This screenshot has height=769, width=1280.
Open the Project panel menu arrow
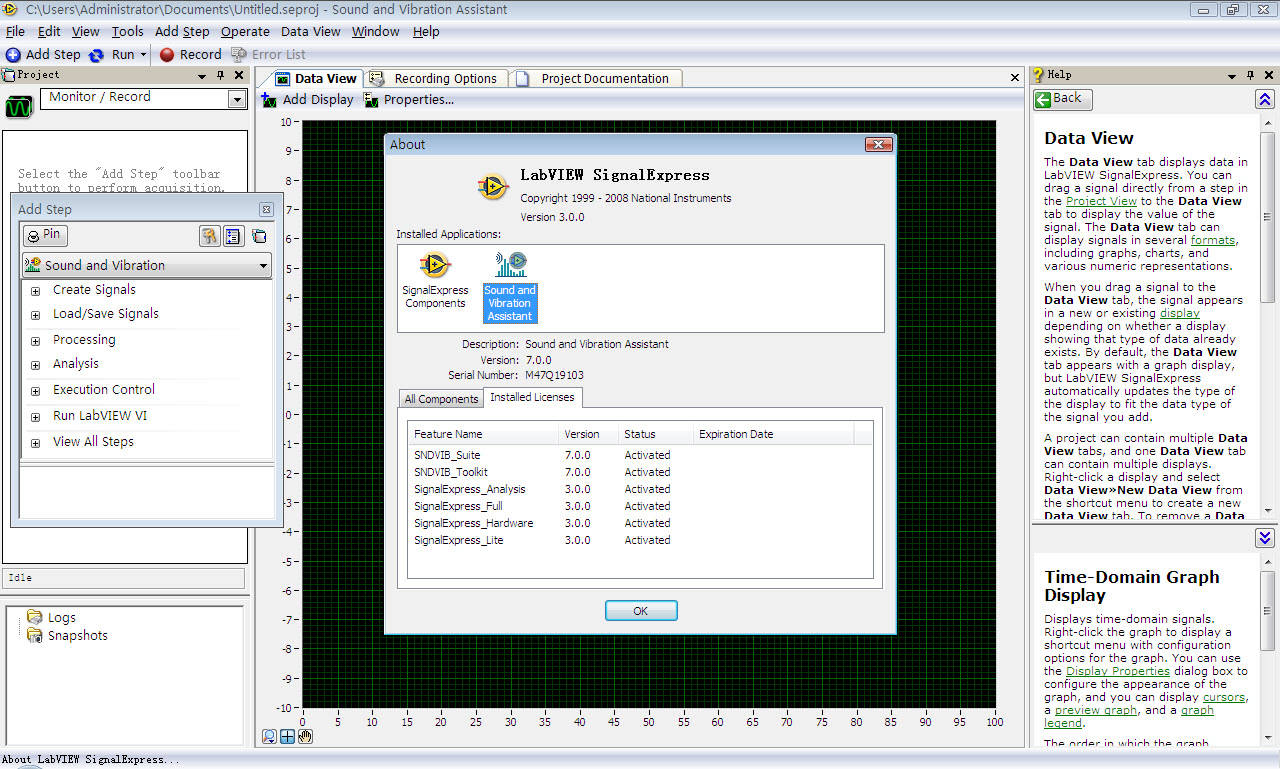coord(202,75)
